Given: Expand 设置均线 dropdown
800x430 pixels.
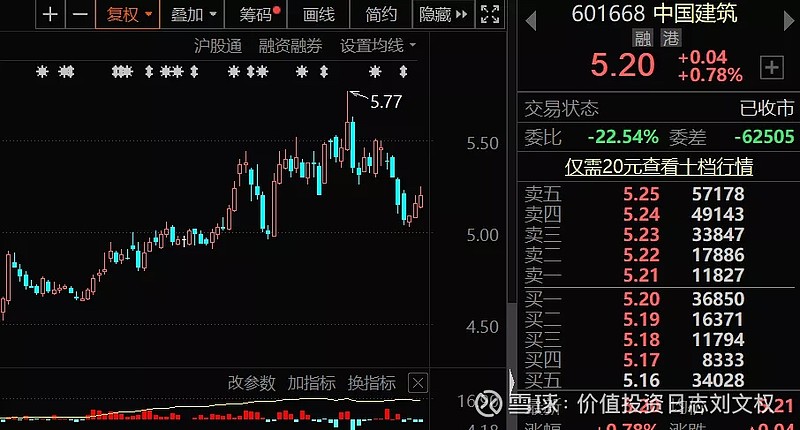Looking at the screenshot, I should click(378, 46).
